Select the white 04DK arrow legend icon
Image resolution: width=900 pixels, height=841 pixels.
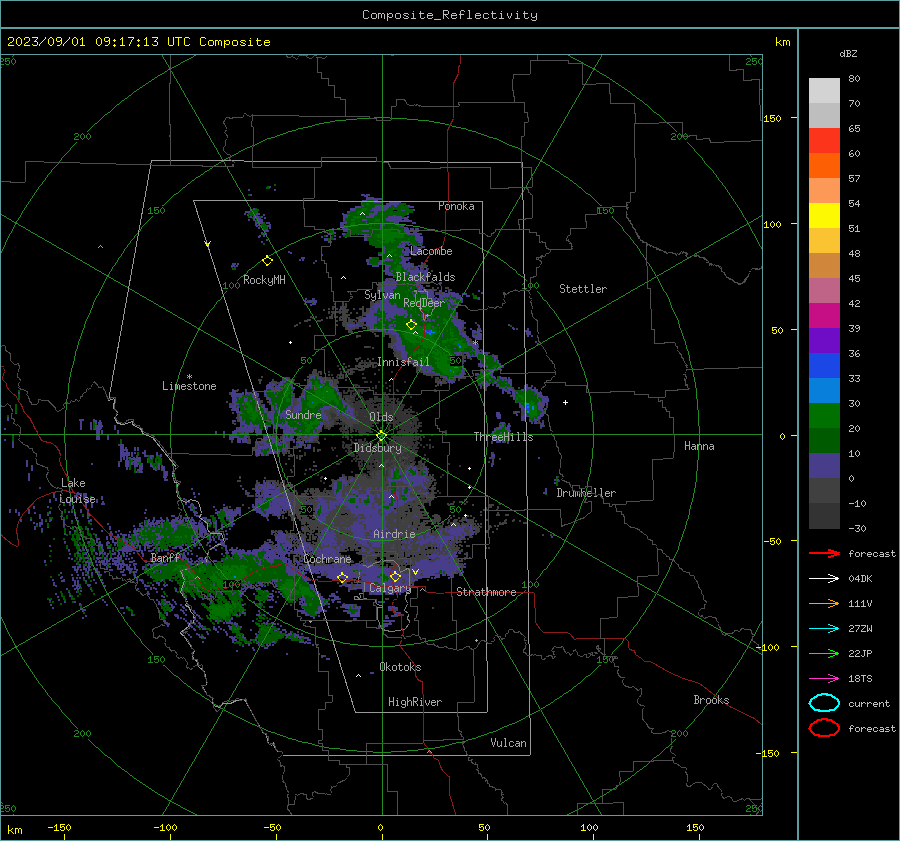coord(824,579)
